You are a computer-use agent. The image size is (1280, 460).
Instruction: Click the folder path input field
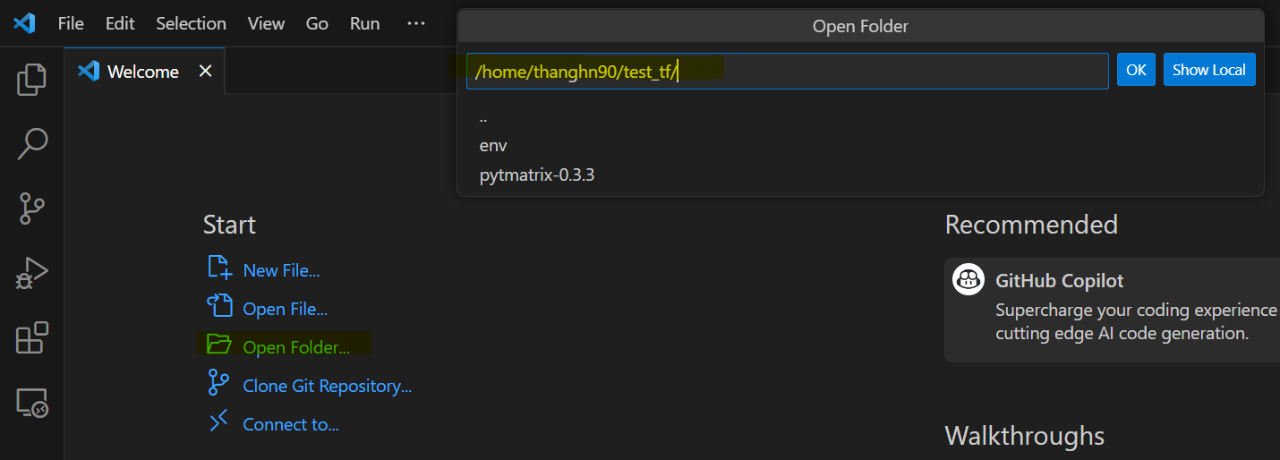787,71
